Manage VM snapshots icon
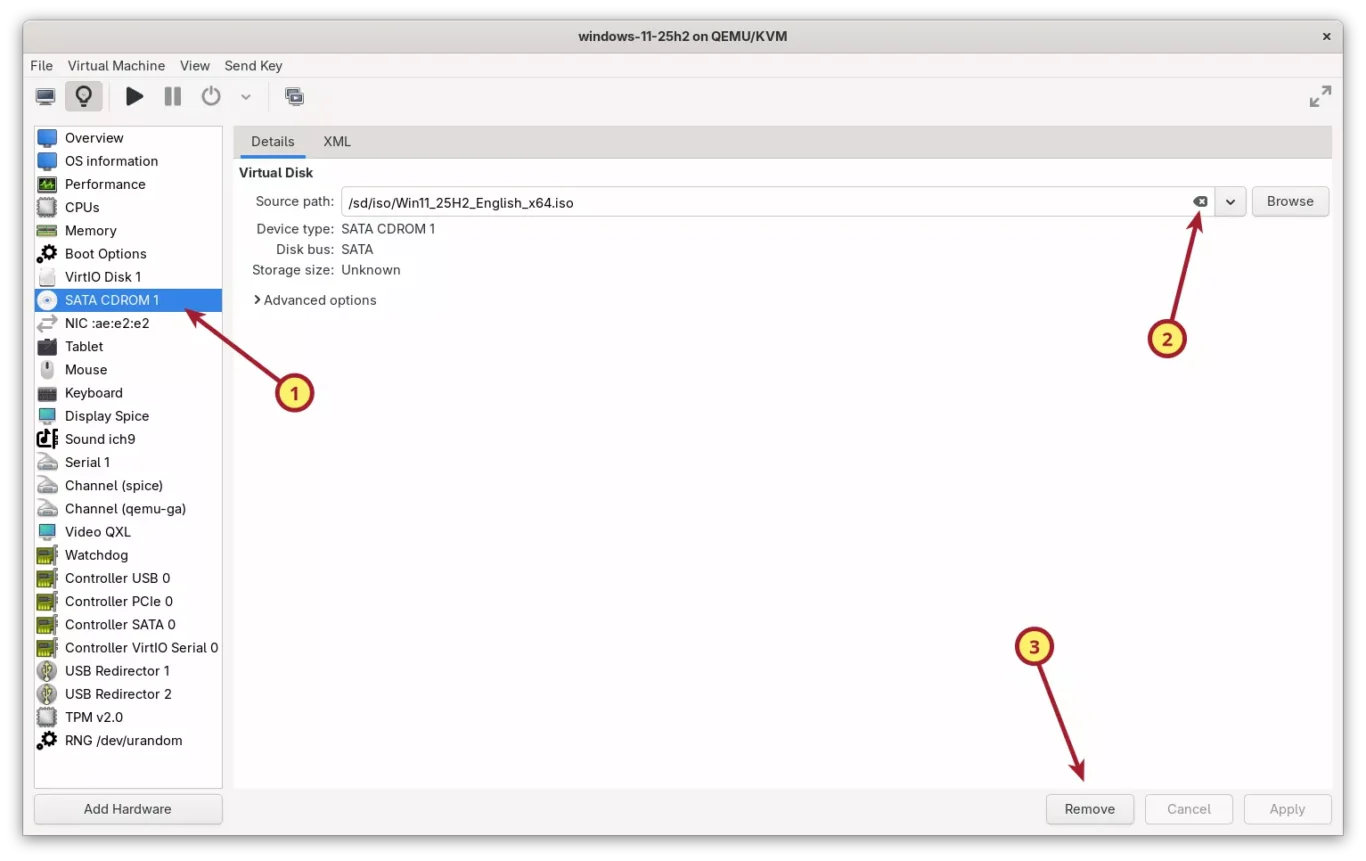This screenshot has height=861, width=1366. point(294,96)
